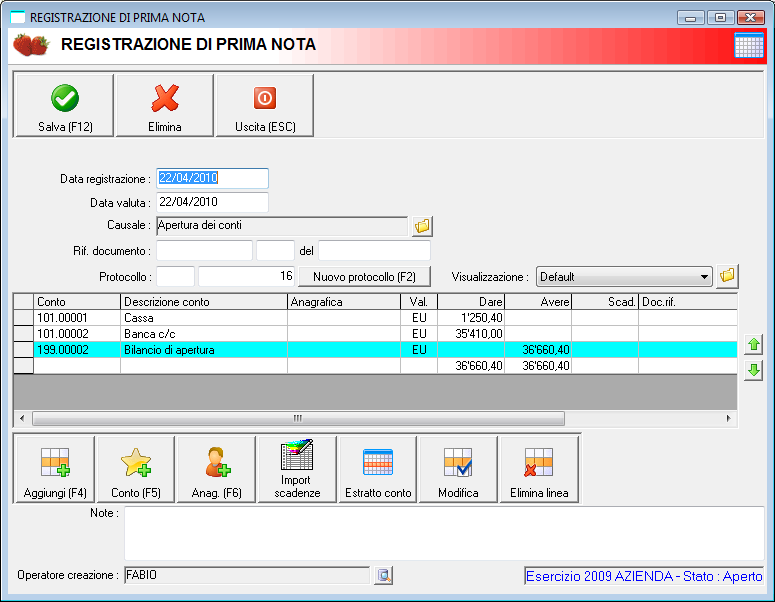This screenshot has width=775, height=602.
Task: Click the first Rif. documento field
Action: tap(205, 251)
